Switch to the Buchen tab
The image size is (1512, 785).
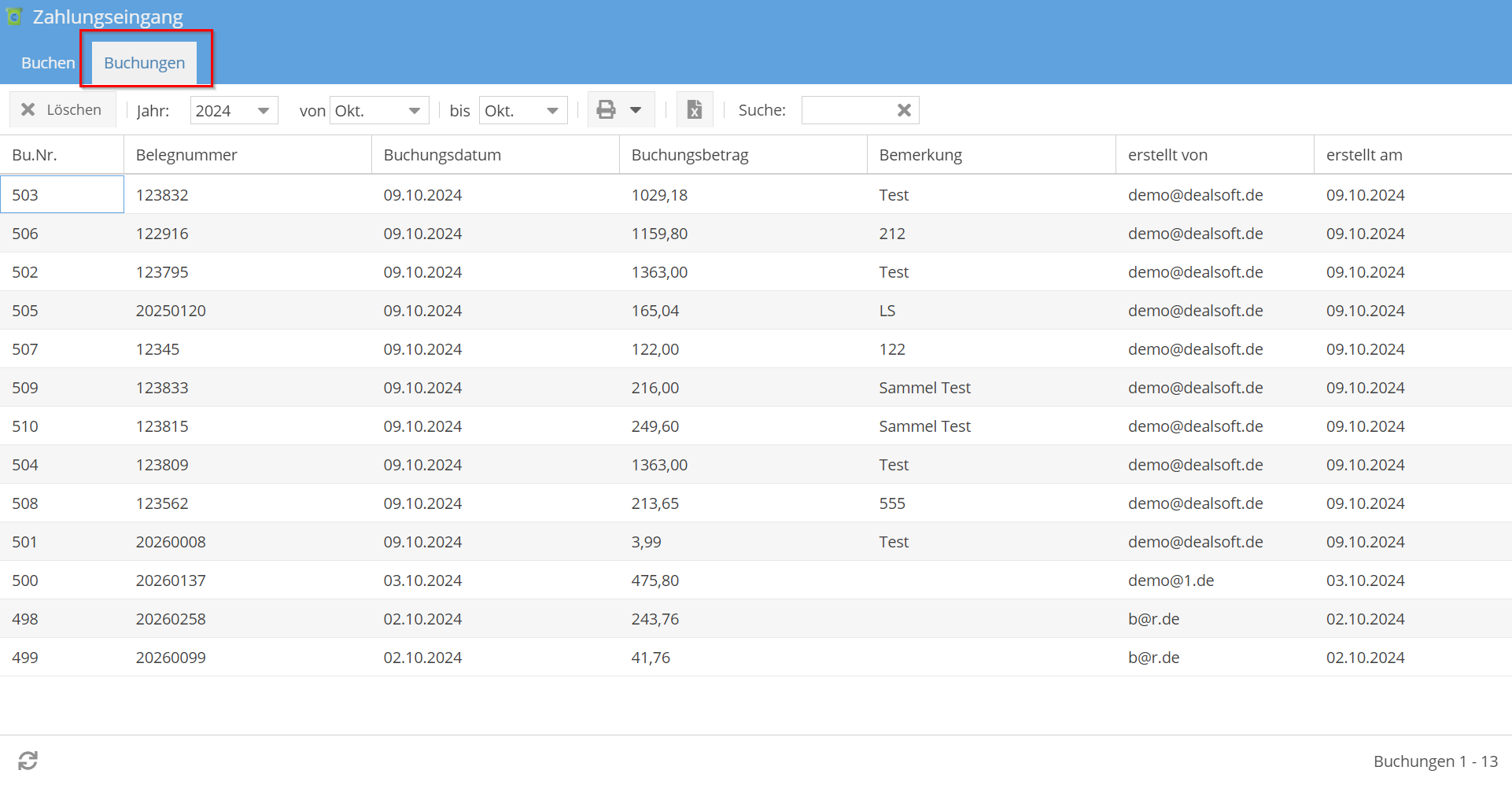(48, 63)
